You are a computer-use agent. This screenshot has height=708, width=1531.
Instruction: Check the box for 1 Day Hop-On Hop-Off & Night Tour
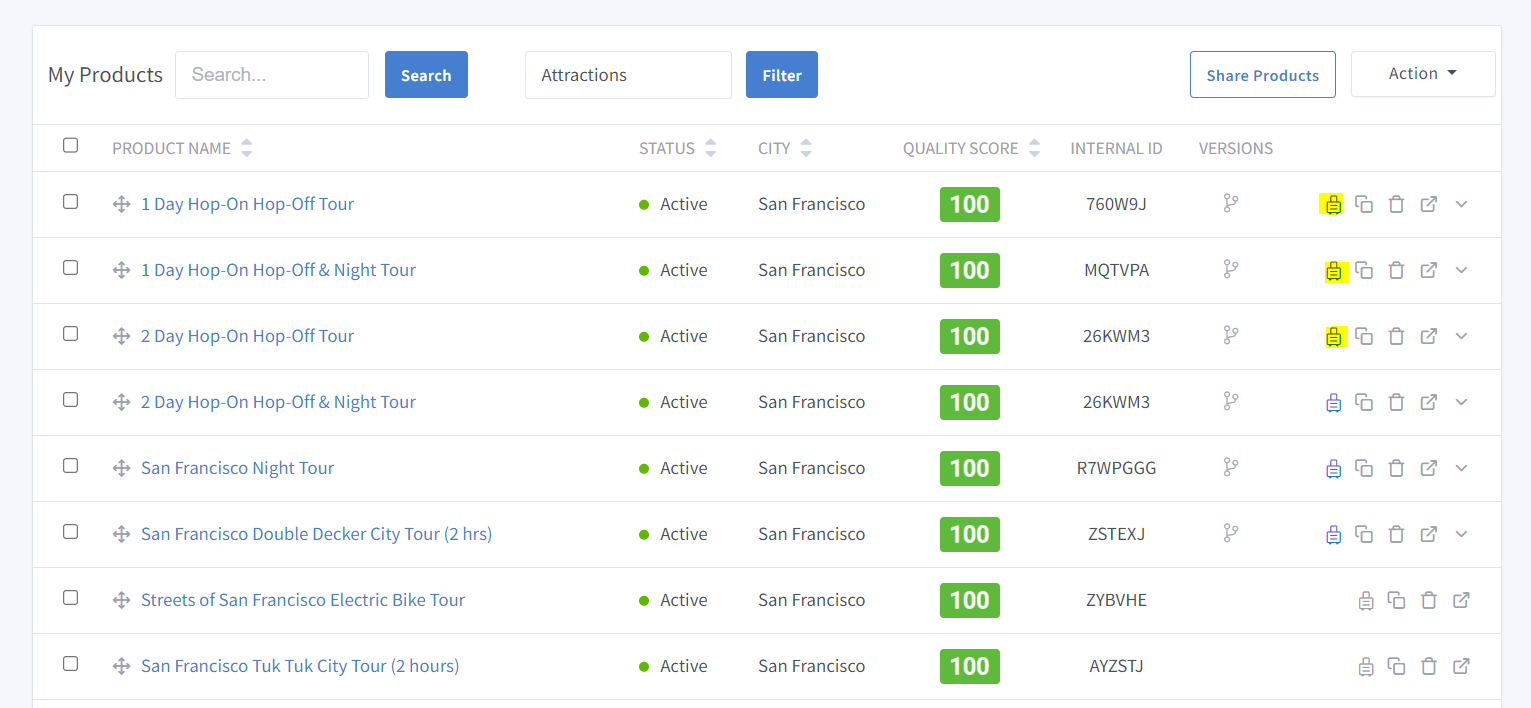pos(70,268)
